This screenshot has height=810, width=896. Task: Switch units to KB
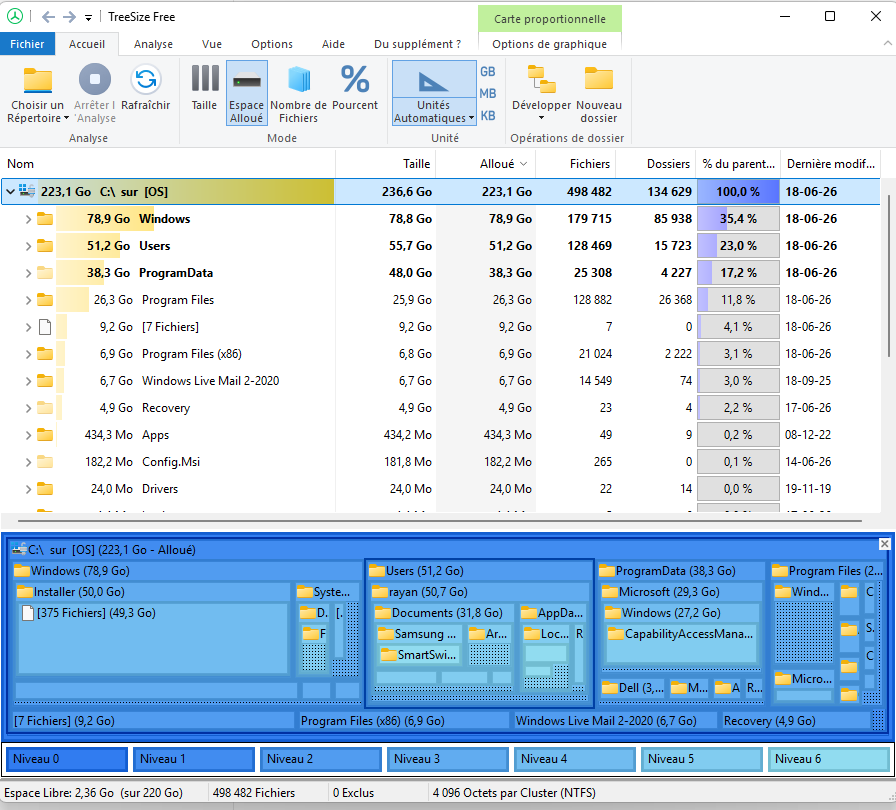487,116
